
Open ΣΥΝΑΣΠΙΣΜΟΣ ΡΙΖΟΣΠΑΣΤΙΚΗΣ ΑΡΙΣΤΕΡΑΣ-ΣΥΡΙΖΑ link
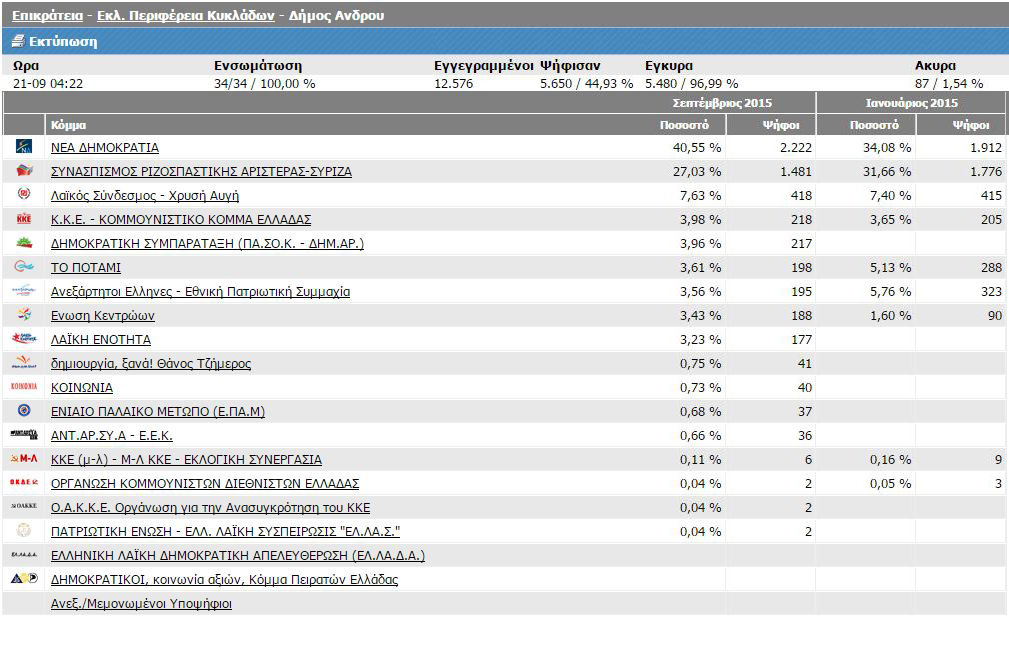pyautogui.click(x=201, y=172)
